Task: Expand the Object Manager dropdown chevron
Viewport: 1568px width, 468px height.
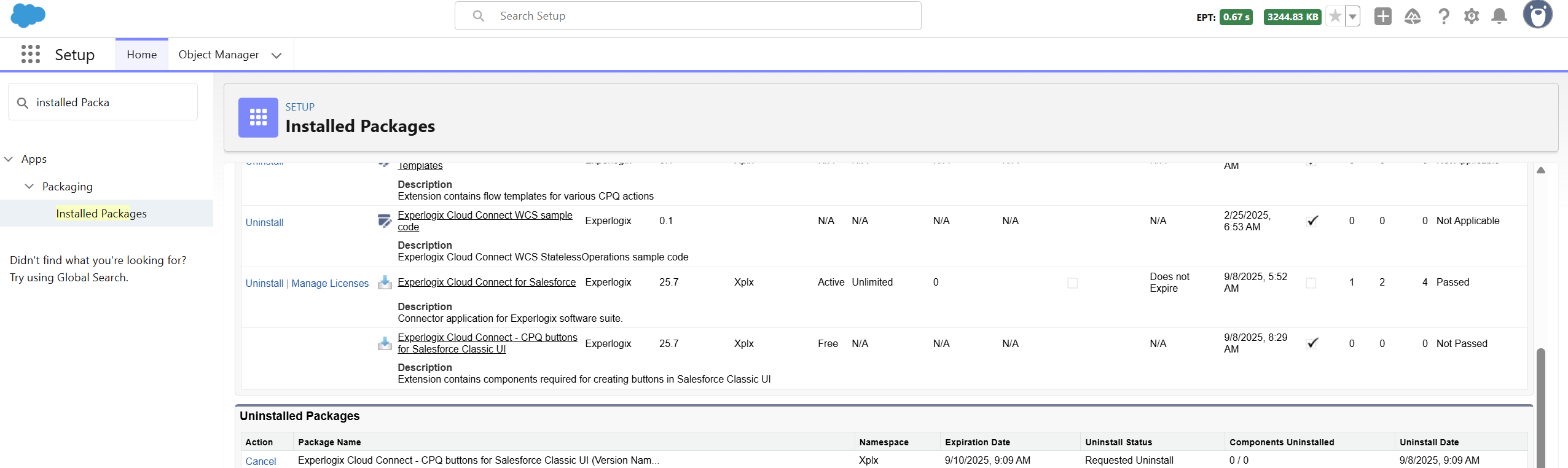Action: coord(276,55)
